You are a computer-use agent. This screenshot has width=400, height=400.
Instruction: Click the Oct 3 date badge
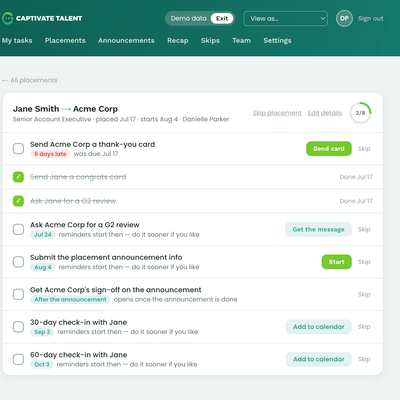pyautogui.click(x=42, y=365)
